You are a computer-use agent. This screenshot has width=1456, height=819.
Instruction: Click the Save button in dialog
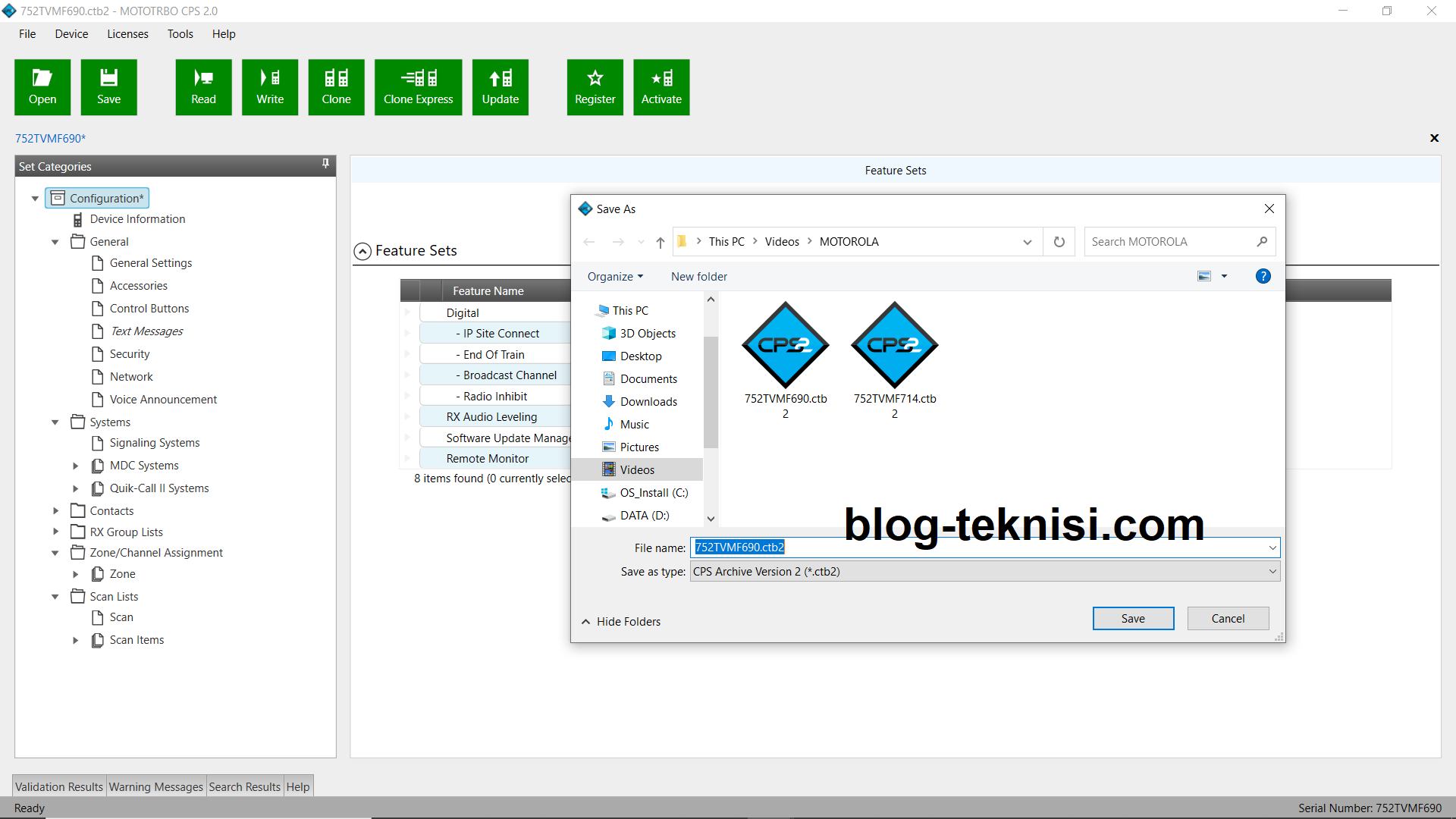pos(1132,619)
